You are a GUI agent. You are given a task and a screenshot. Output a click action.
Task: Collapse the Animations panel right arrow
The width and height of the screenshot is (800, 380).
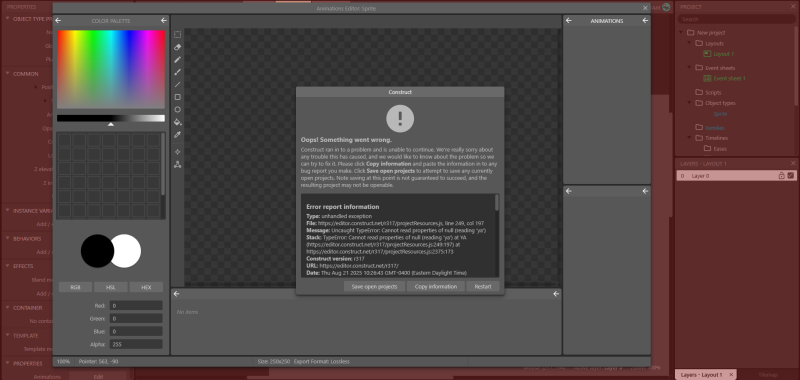645,20
